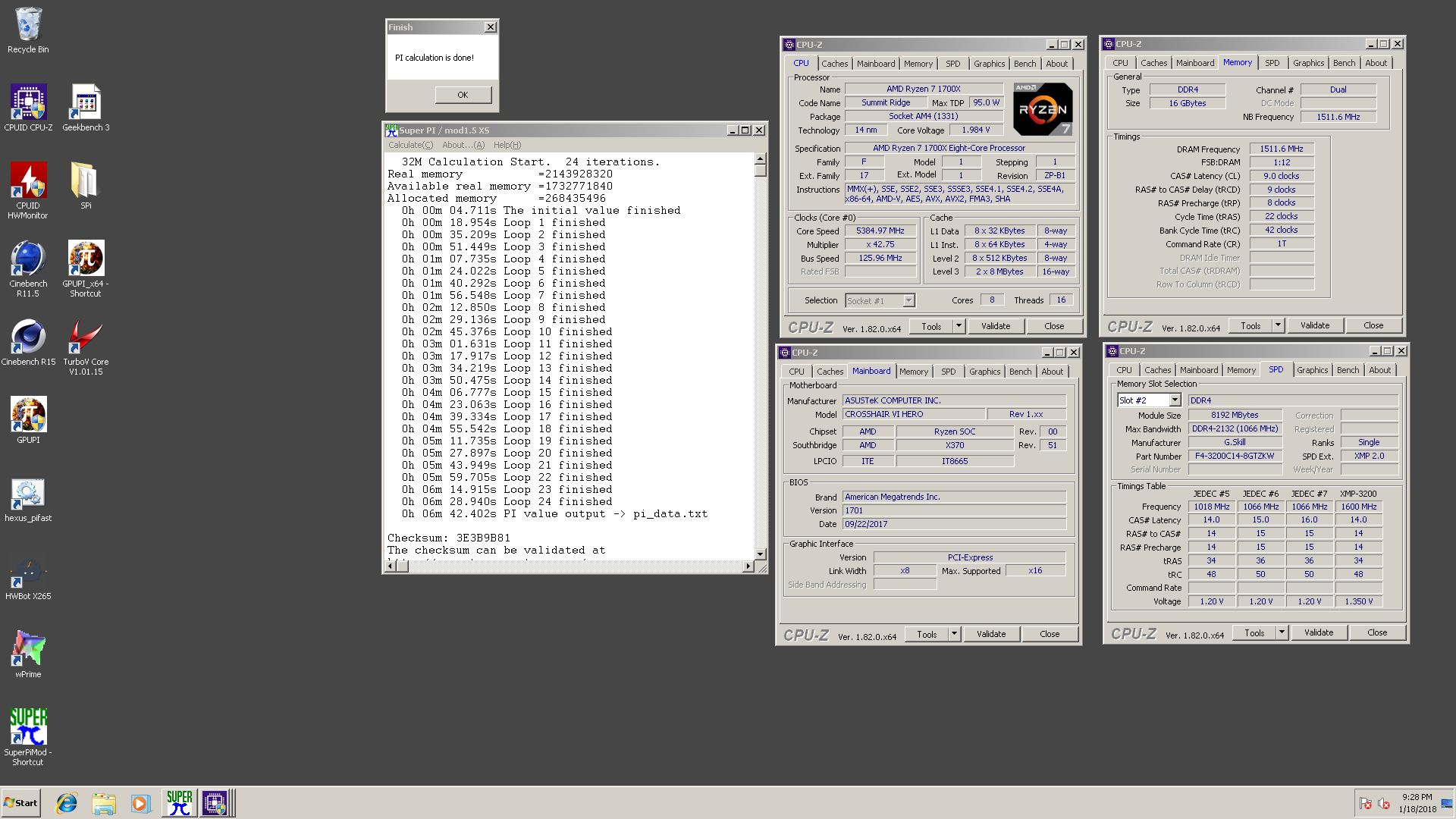Screen dimensions: 1456x819
Task: Switch to Super PI taskbar button
Action: click(179, 803)
